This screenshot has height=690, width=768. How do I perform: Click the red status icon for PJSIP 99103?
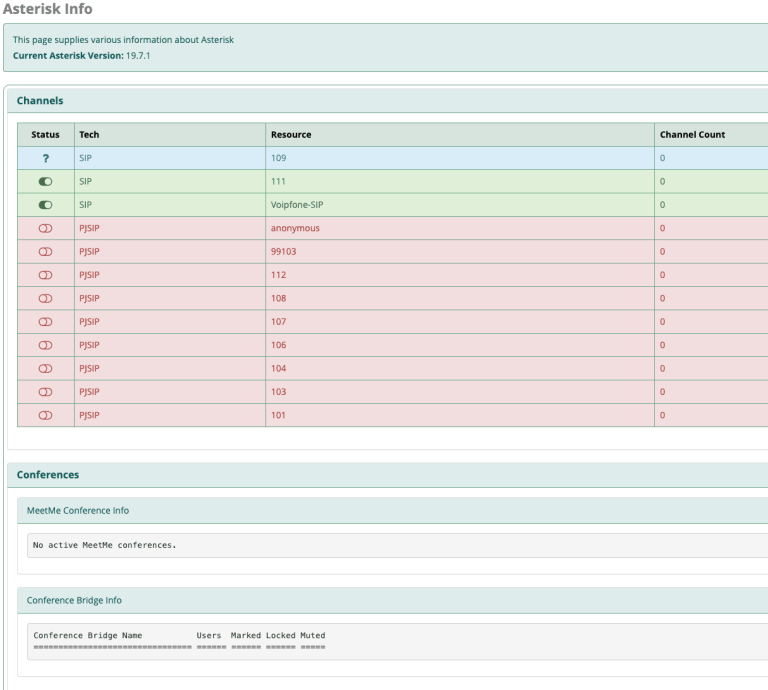coord(46,252)
